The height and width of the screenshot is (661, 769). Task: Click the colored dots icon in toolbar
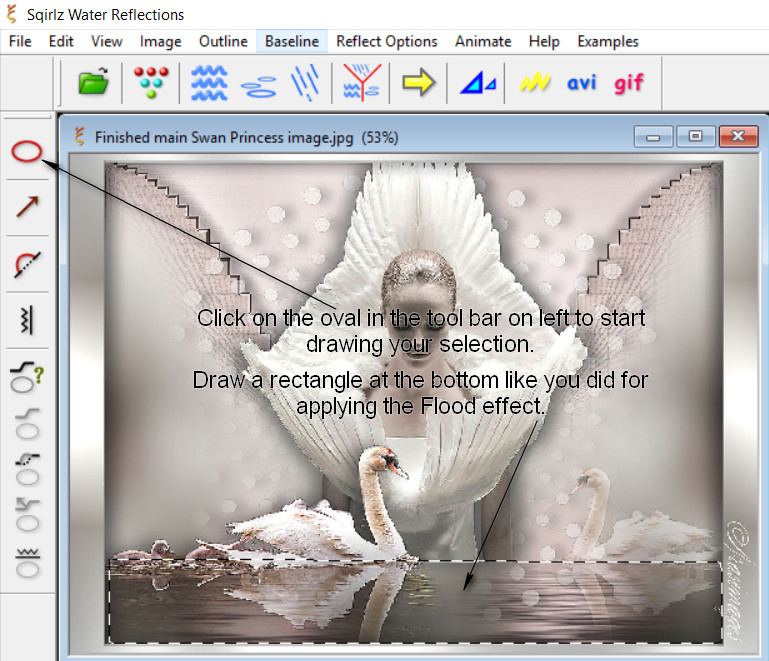150,82
